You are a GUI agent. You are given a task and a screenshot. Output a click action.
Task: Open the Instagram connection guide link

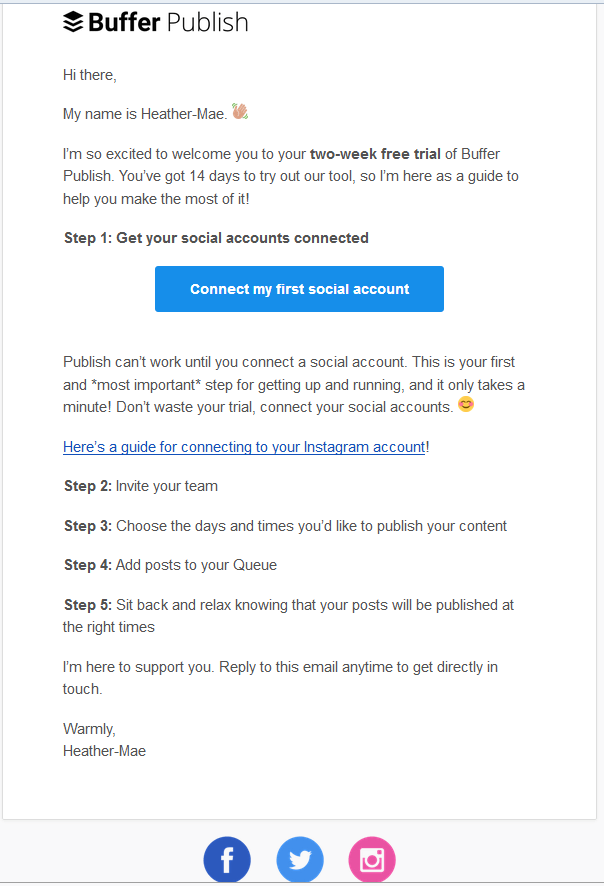(x=244, y=447)
